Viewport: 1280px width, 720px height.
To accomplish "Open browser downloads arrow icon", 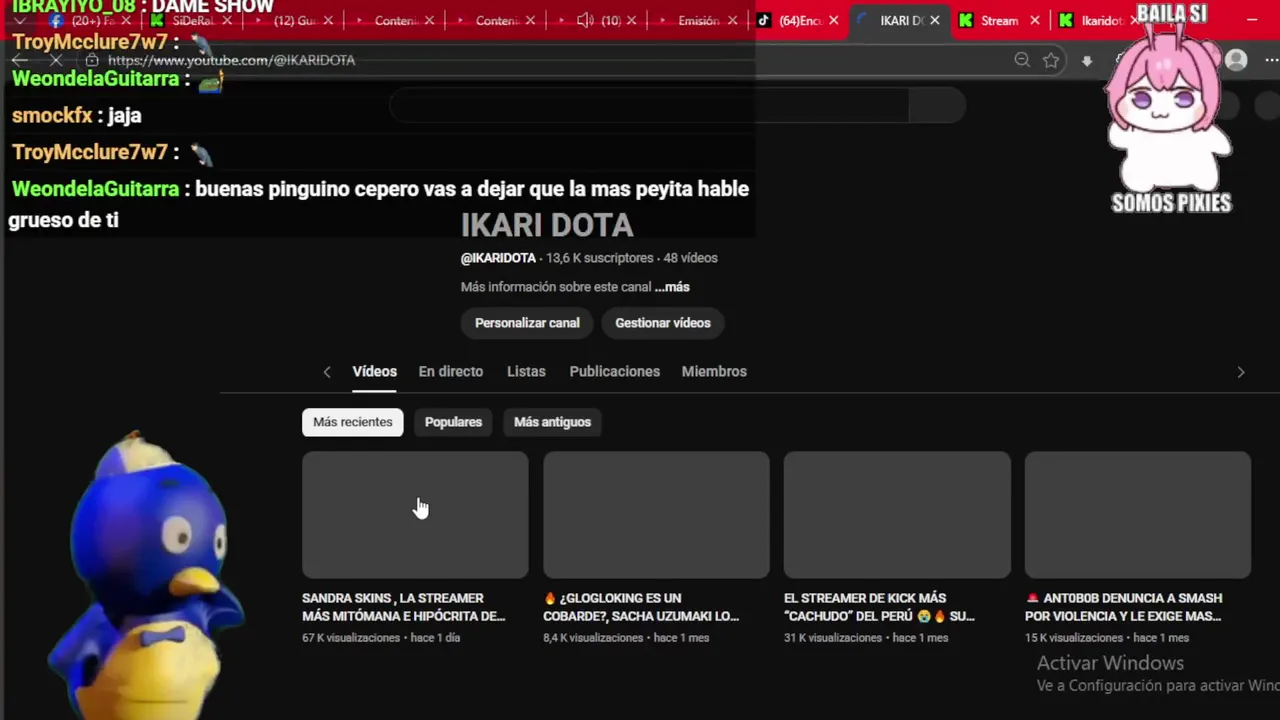I will pos(1087,61).
